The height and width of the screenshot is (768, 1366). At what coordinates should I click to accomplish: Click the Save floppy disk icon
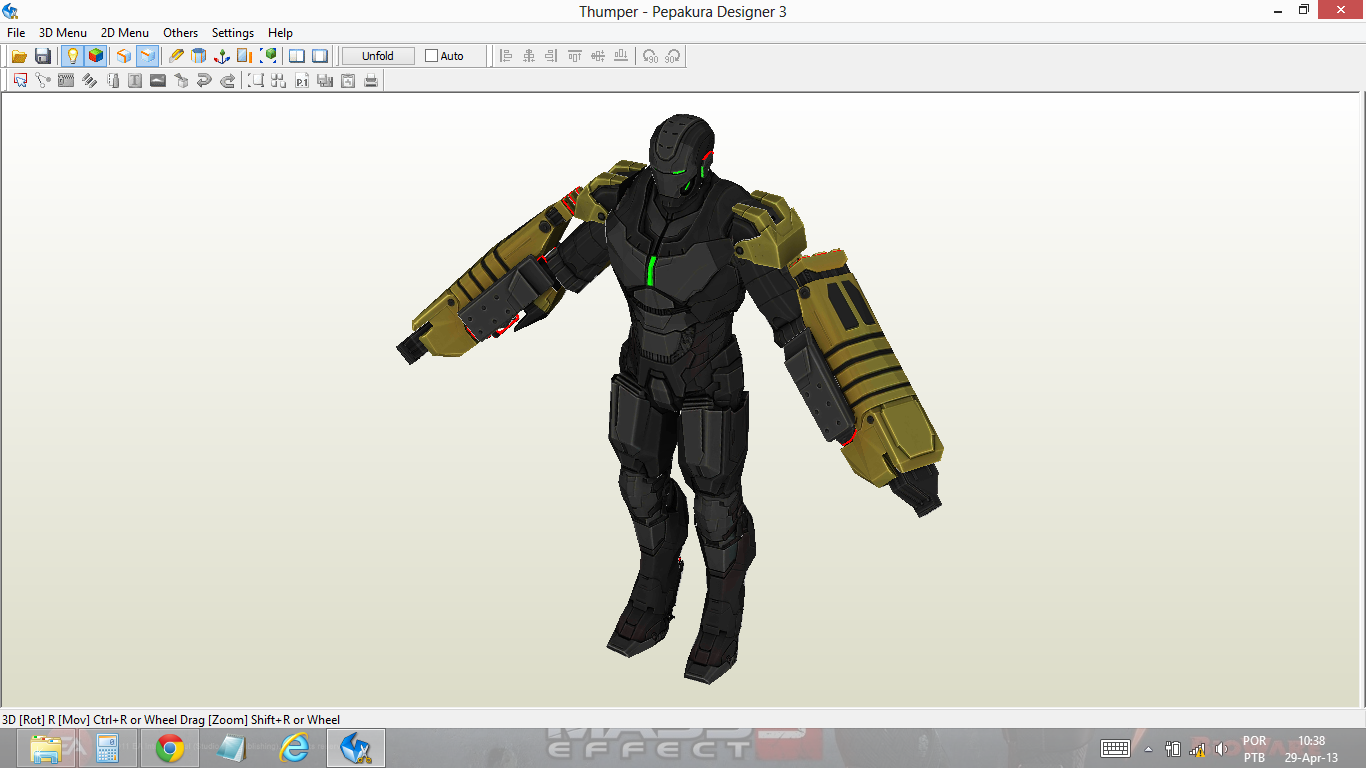43,56
